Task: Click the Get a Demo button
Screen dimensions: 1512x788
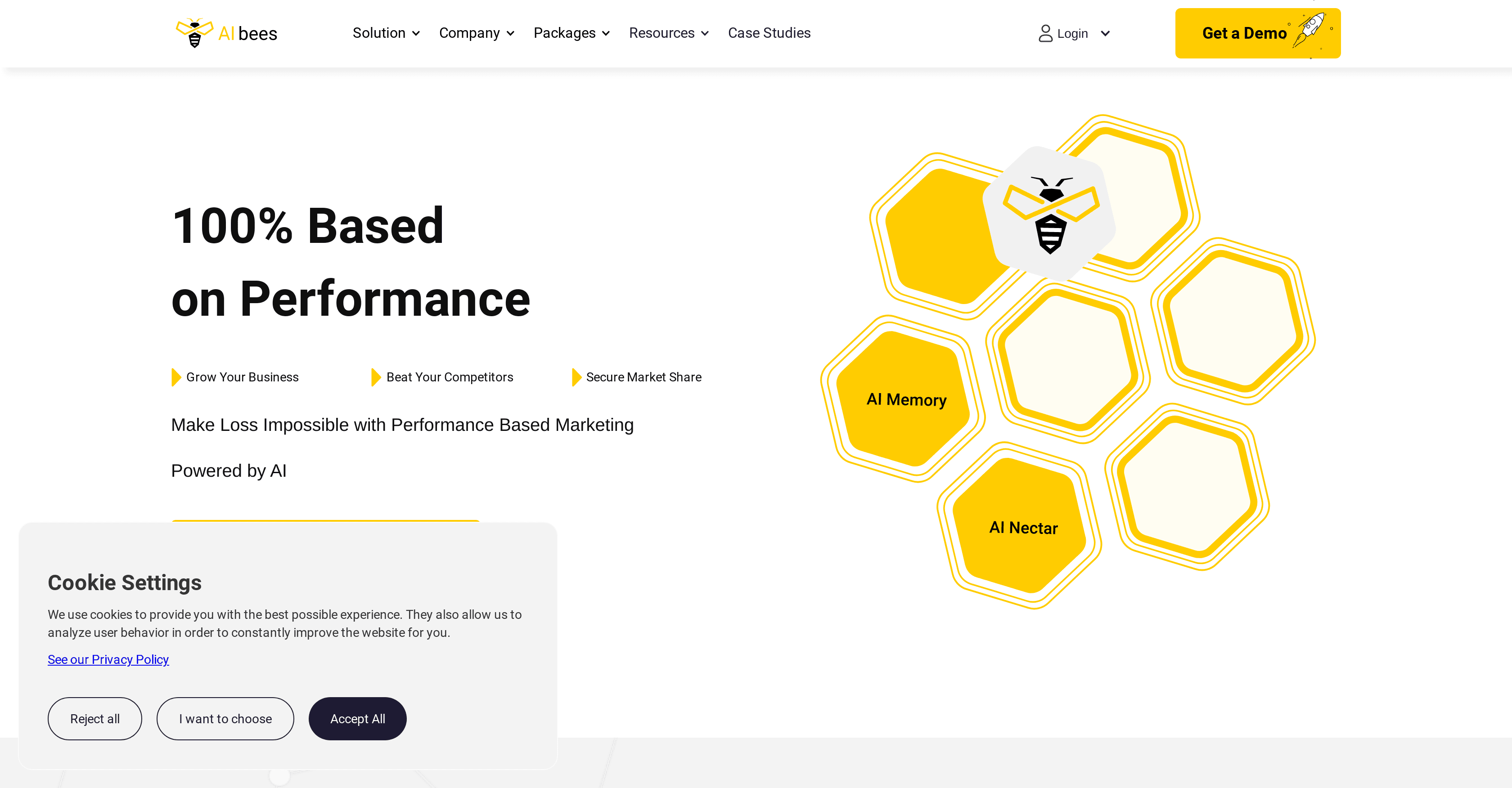Action: tap(1244, 33)
